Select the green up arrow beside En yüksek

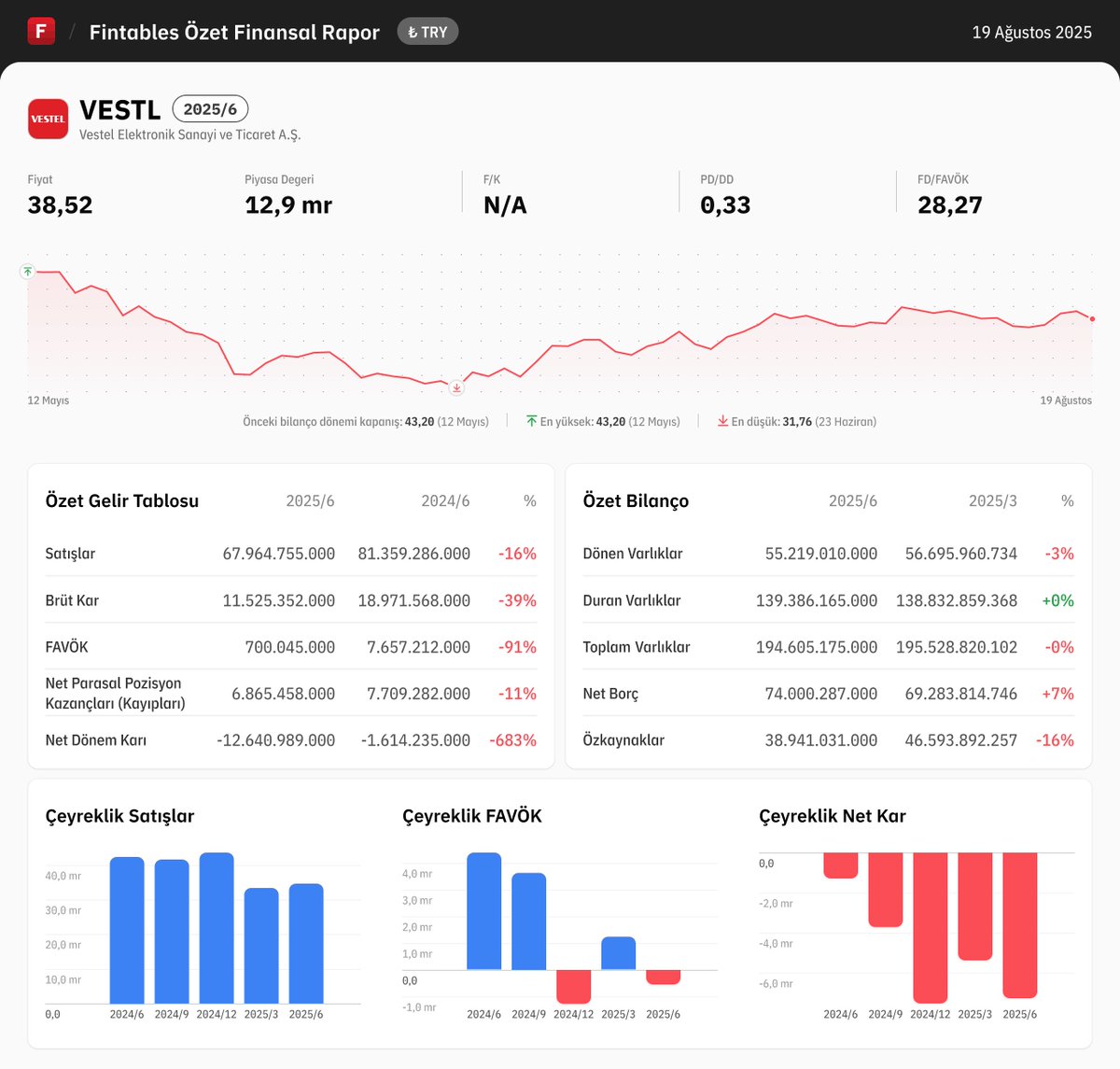pyautogui.click(x=532, y=421)
